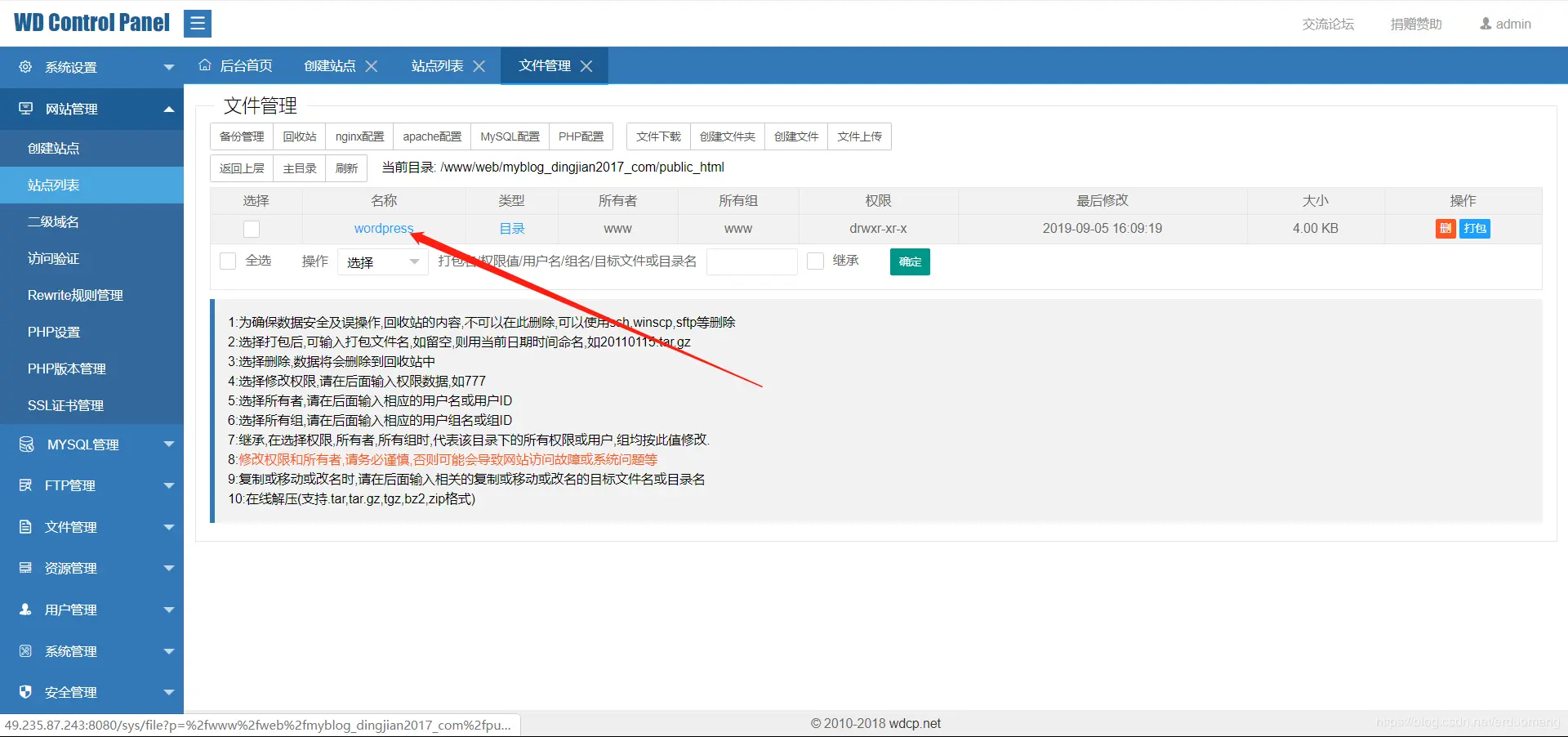Viewport: 1568px width, 737px height.
Task: Open 访问验证 in the sidebar
Action: [x=91, y=258]
